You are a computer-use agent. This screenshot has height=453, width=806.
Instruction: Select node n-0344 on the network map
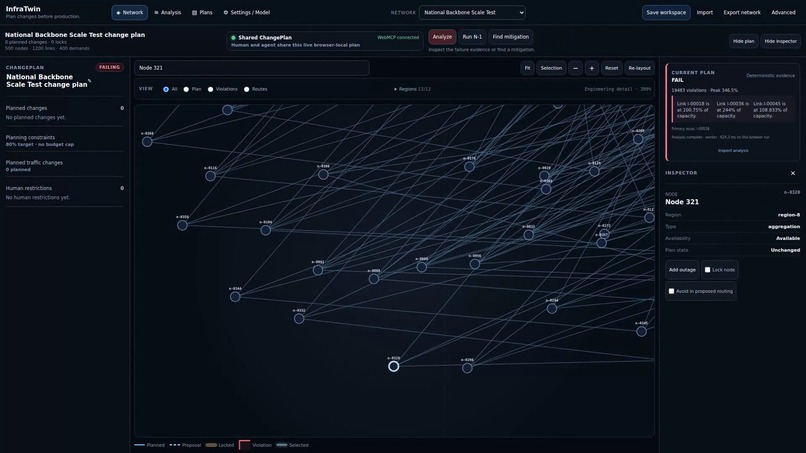pyautogui.click(x=235, y=297)
